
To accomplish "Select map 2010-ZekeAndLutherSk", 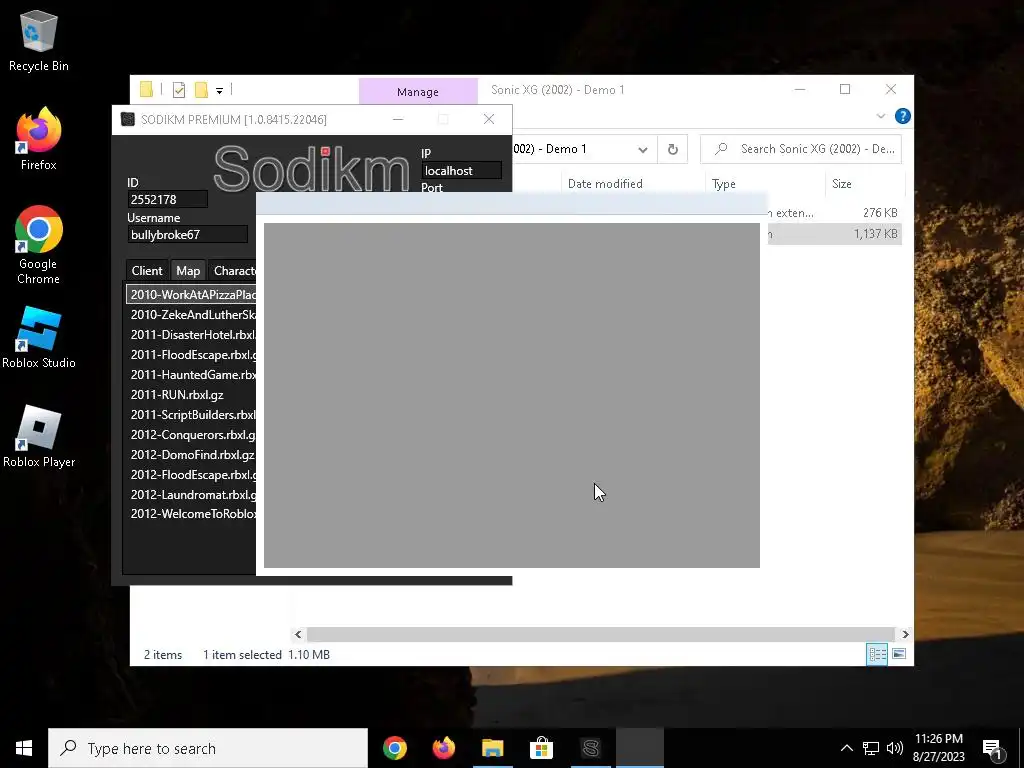I will pos(191,315).
